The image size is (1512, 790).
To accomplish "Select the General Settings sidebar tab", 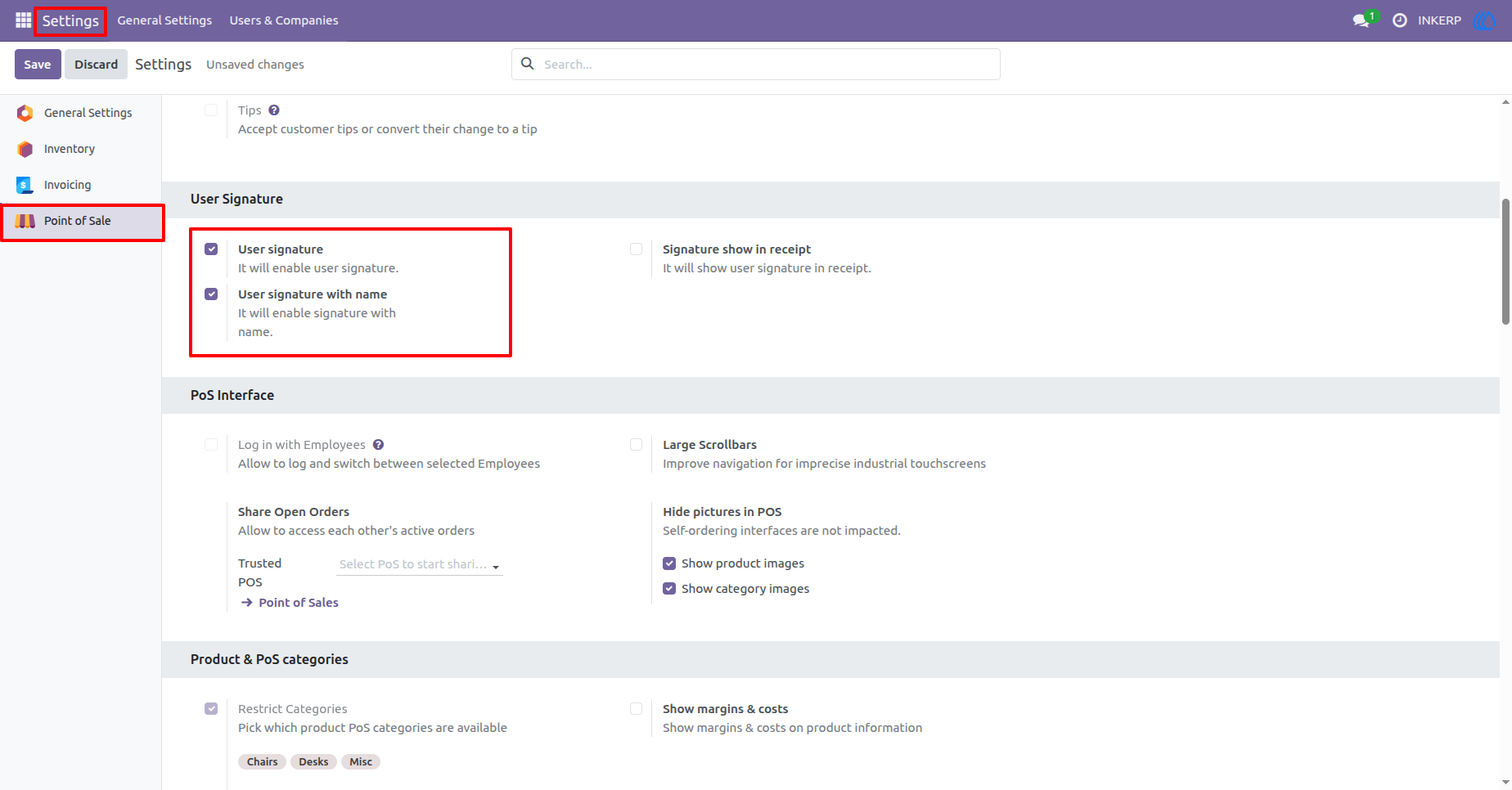I will click(x=81, y=113).
